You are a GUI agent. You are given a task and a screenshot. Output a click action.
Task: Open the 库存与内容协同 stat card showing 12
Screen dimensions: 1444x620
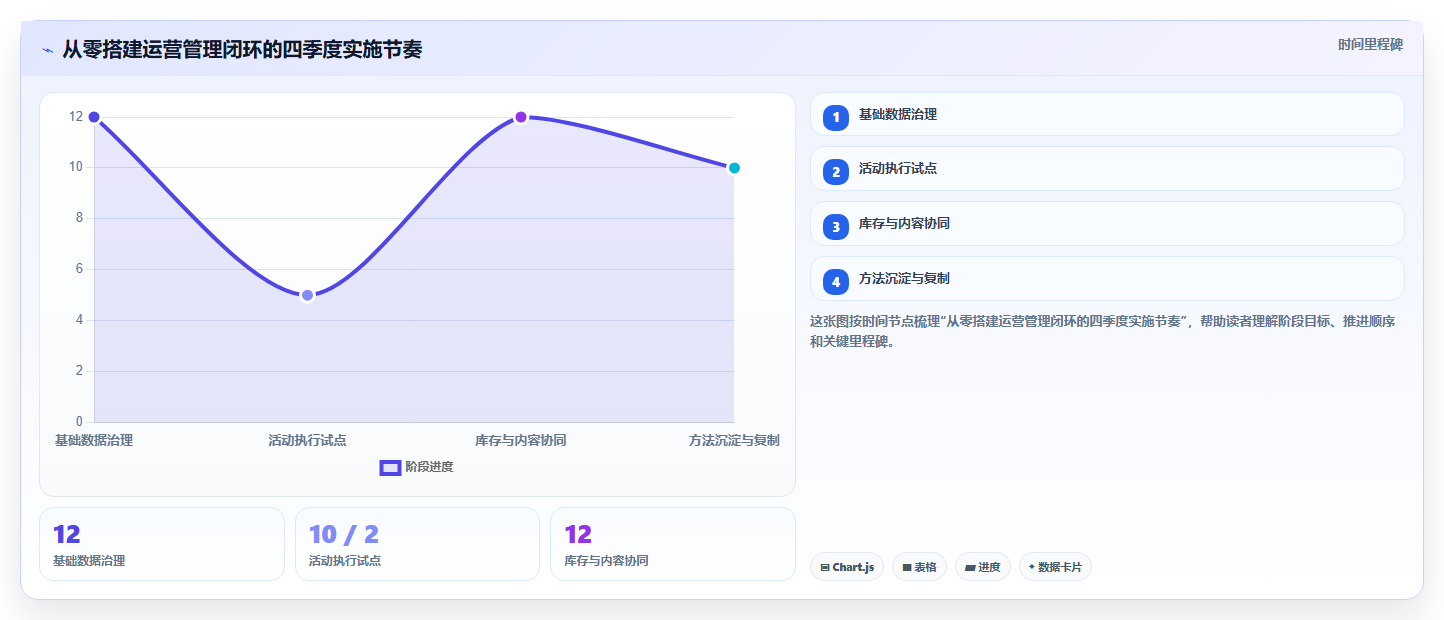[673, 544]
